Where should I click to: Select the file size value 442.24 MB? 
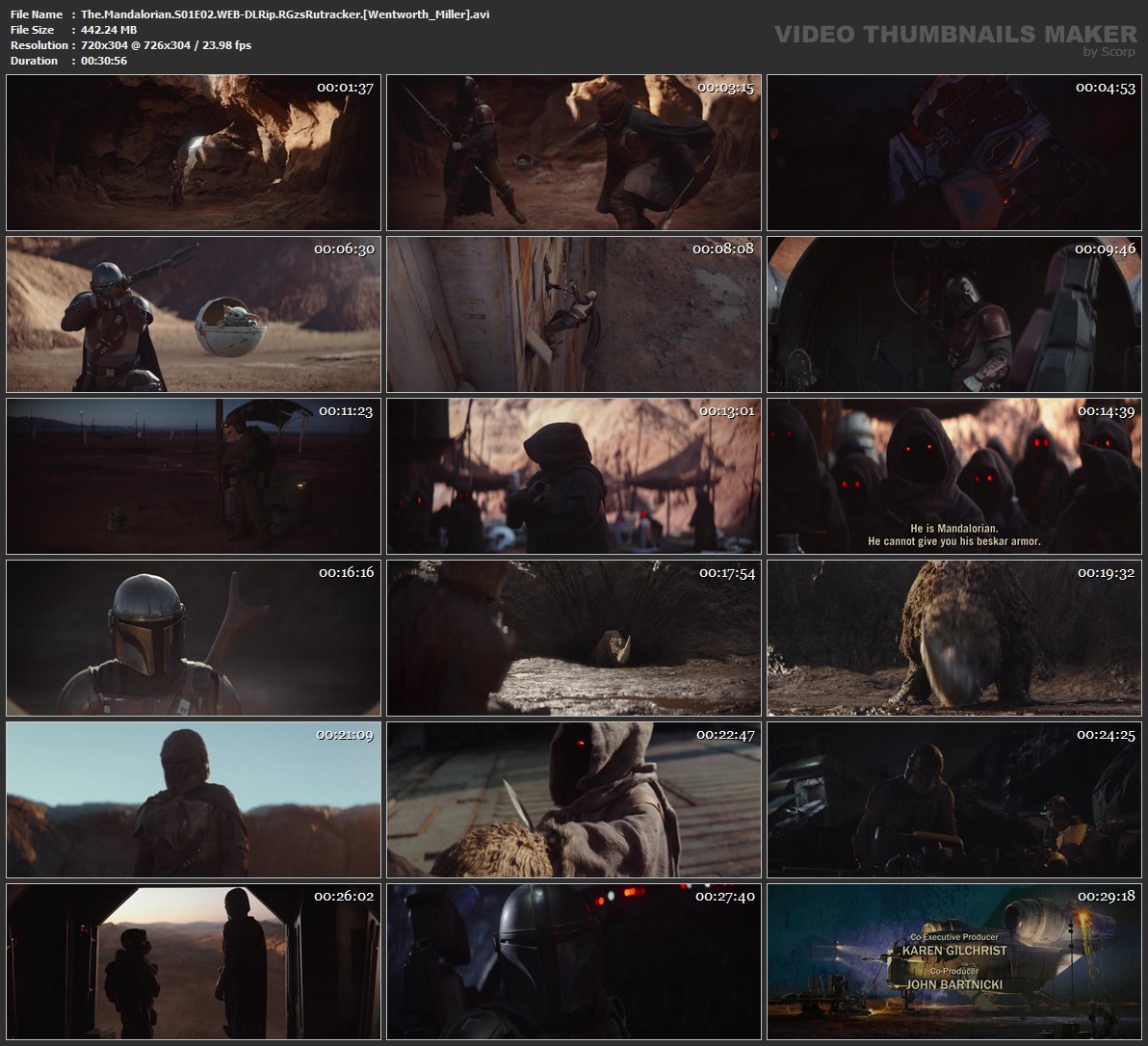click(x=109, y=30)
